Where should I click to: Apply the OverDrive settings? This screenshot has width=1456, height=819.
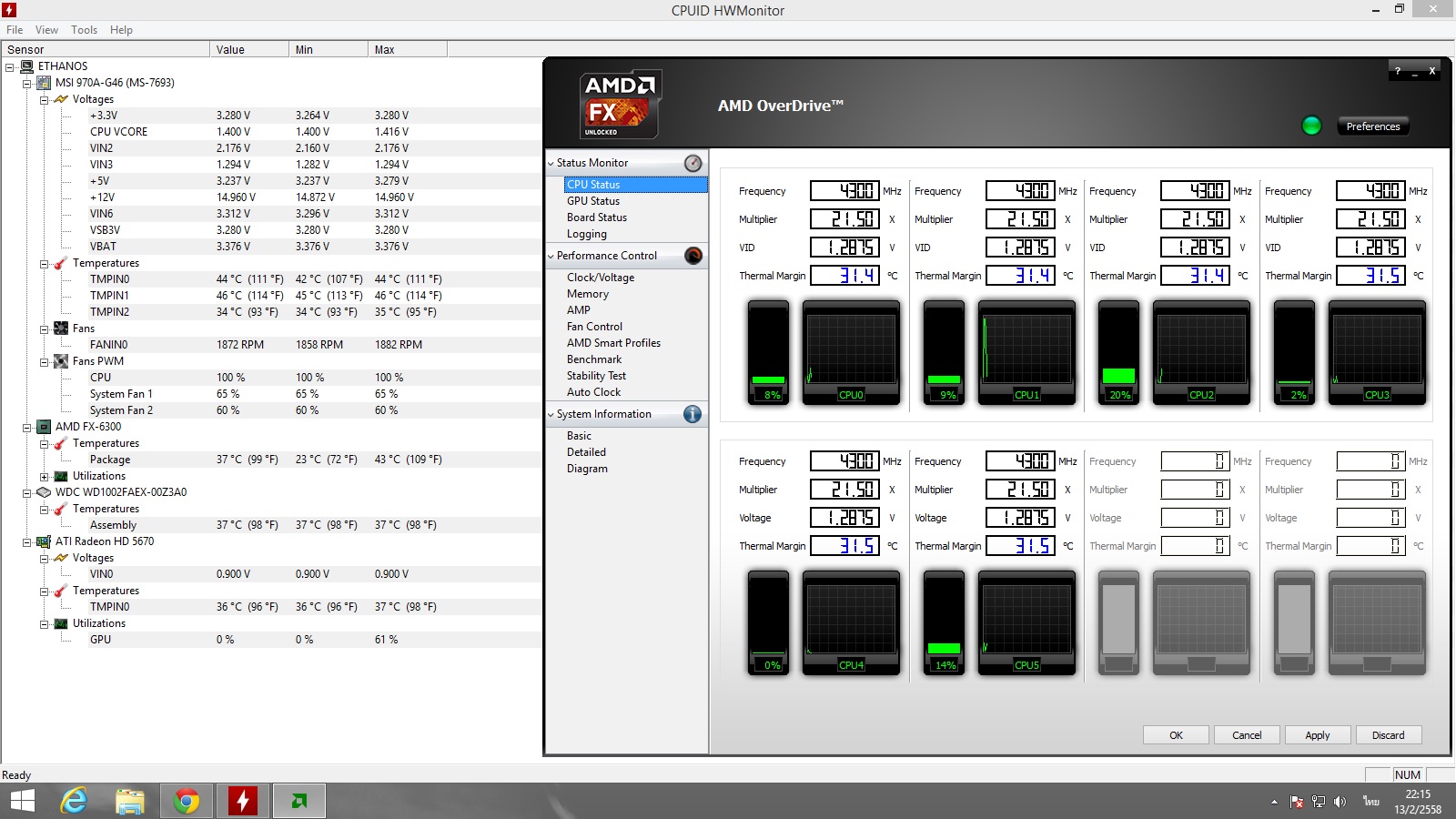(x=1318, y=735)
